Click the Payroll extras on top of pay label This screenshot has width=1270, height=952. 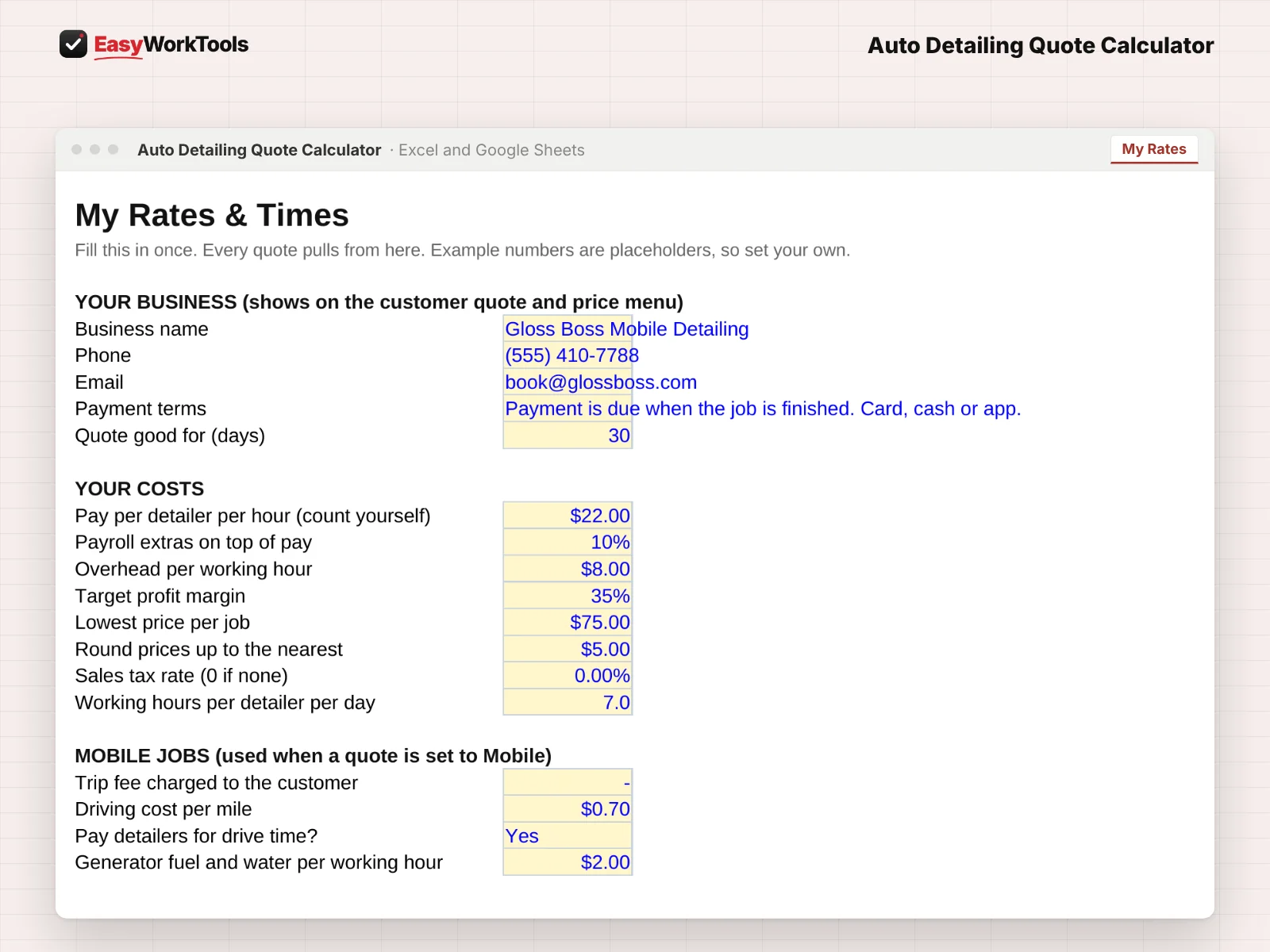point(194,542)
